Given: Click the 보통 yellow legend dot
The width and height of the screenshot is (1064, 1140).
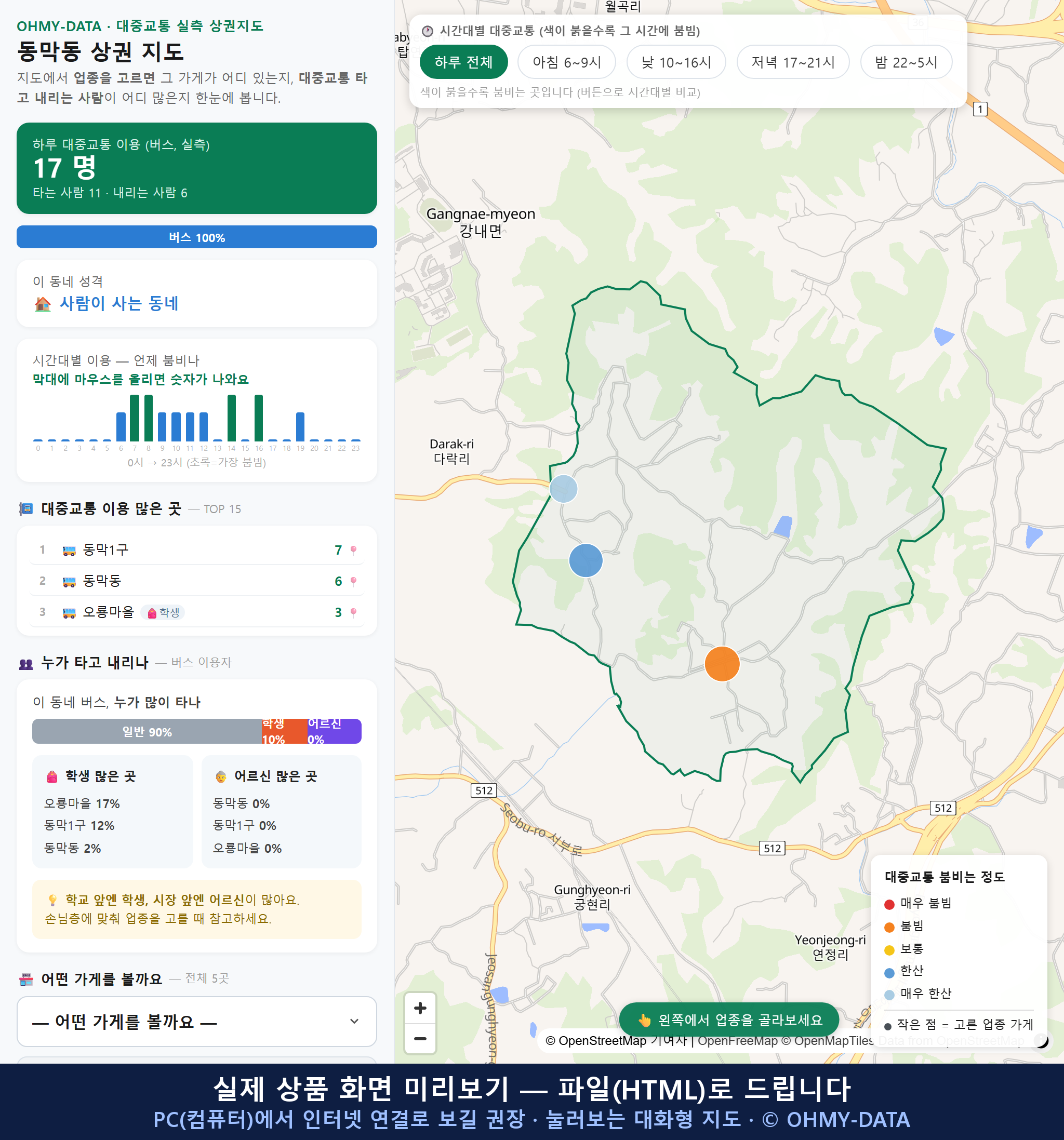Looking at the screenshot, I should click(x=889, y=950).
